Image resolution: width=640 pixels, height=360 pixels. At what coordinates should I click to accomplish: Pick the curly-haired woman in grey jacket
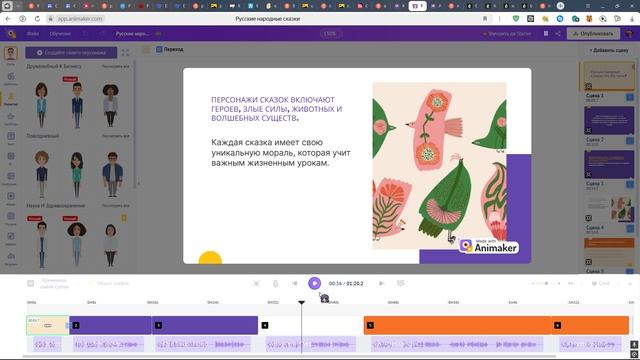tap(111, 105)
